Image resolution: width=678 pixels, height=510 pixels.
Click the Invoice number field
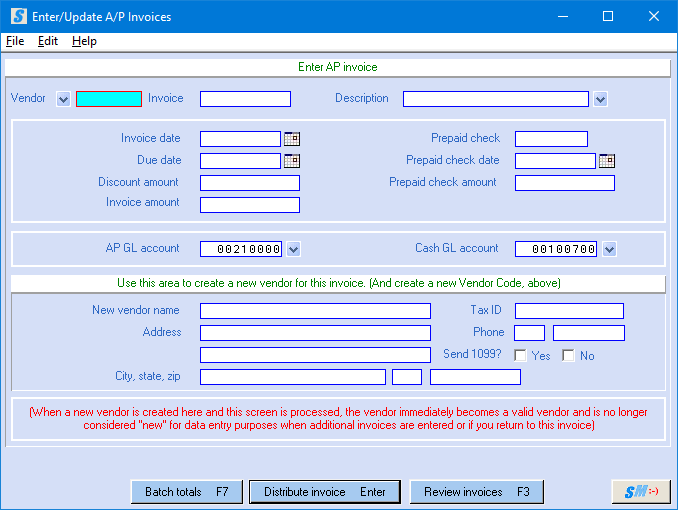[245, 99]
